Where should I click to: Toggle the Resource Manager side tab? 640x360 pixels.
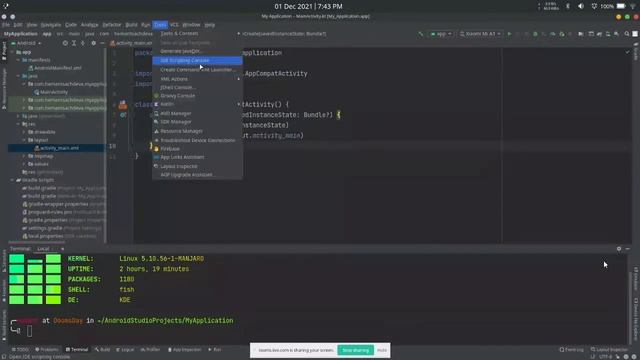tap(4, 89)
